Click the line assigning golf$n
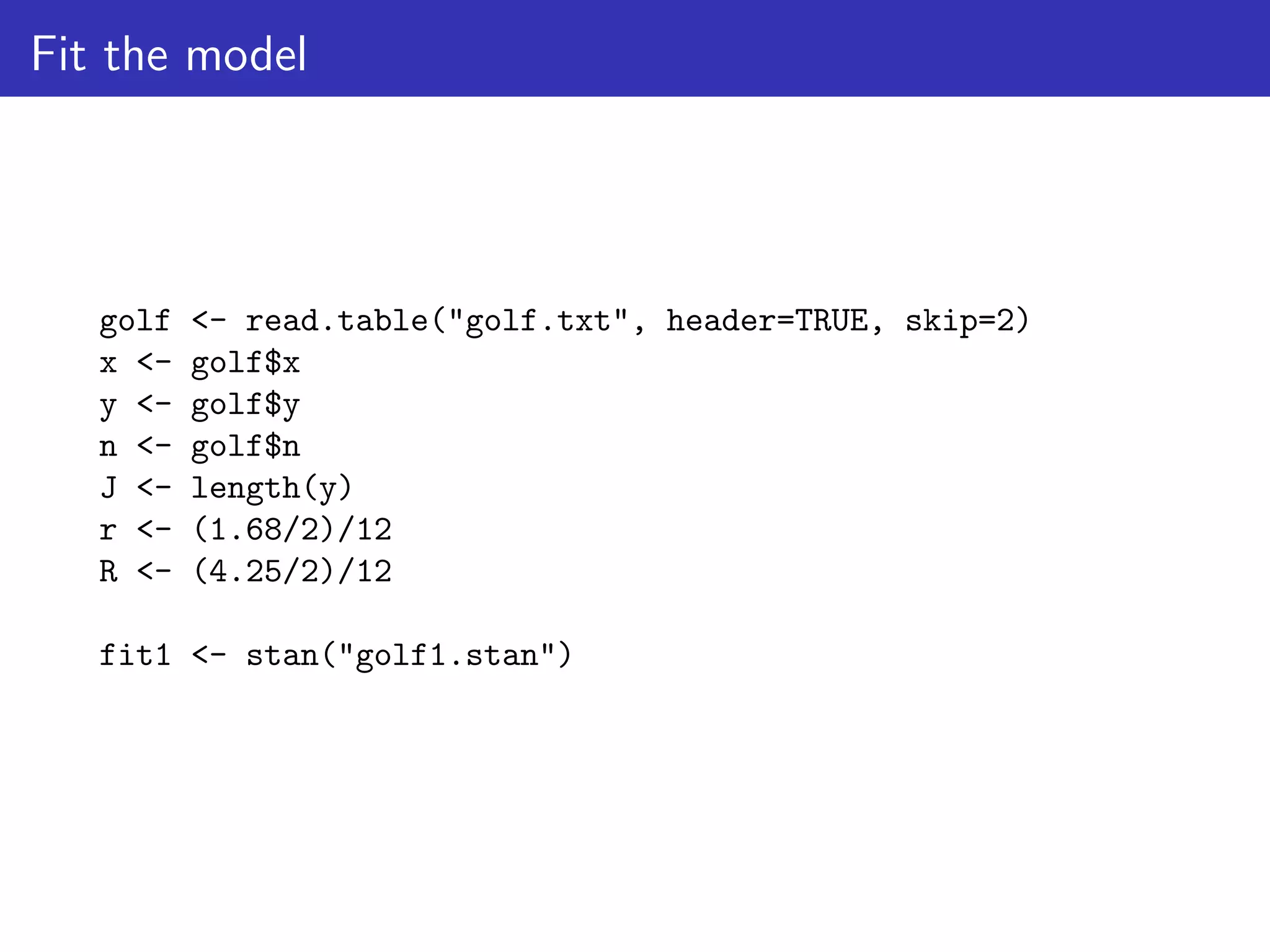Screen dimensions: 1270x952 (200, 447)
